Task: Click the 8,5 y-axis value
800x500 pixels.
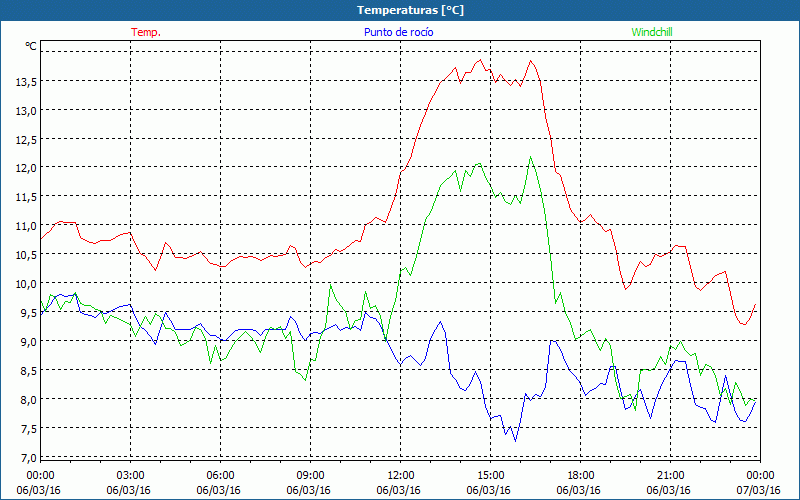Action: pos(28,370)
